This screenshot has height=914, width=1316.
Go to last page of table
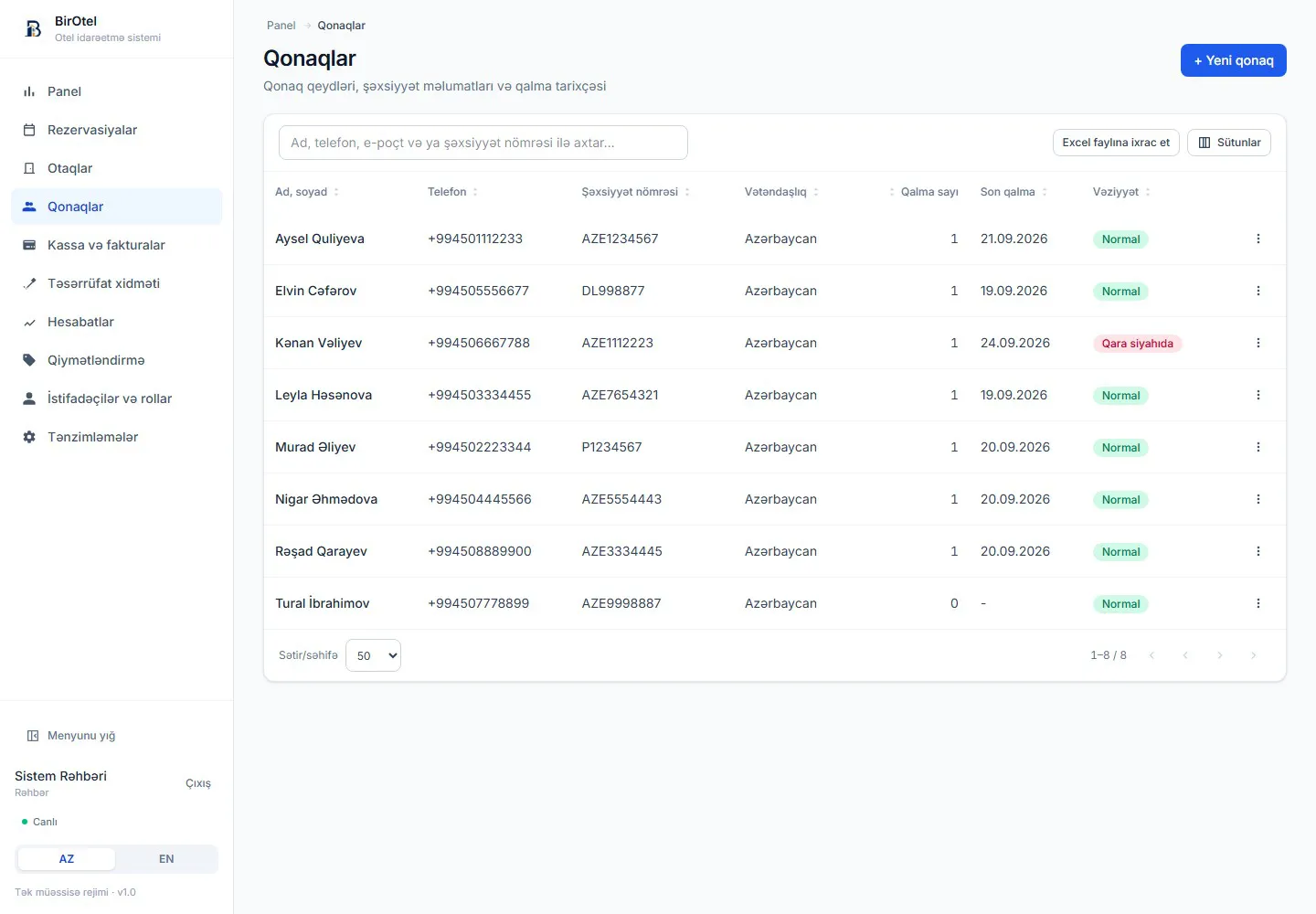tap(1253, 655)
